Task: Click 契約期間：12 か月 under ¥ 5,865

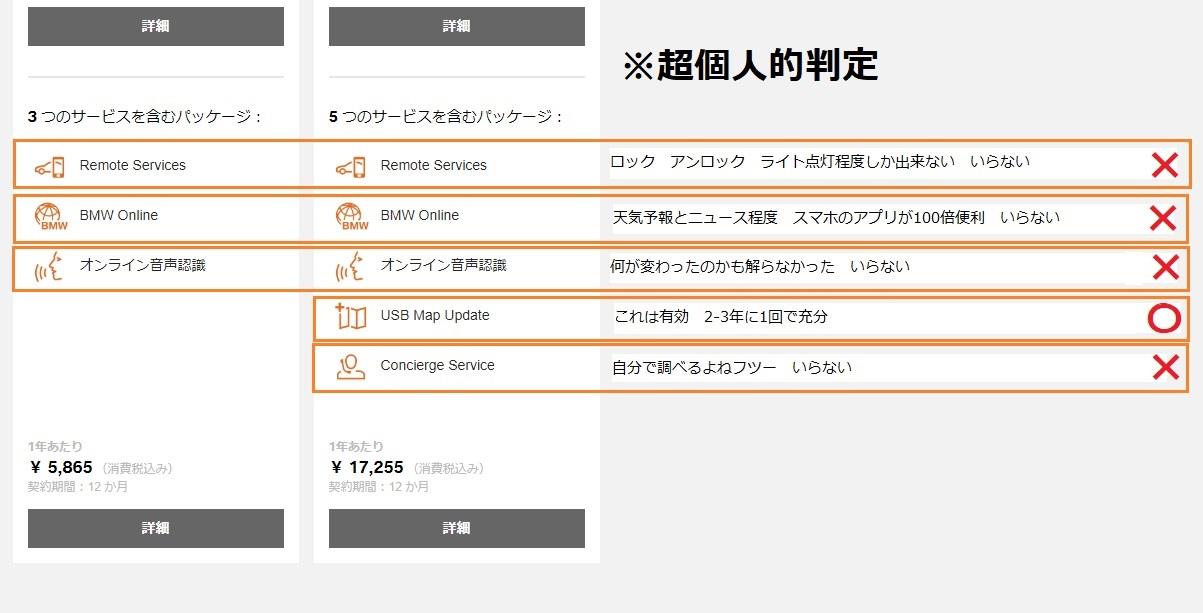Action: [78, 487]
